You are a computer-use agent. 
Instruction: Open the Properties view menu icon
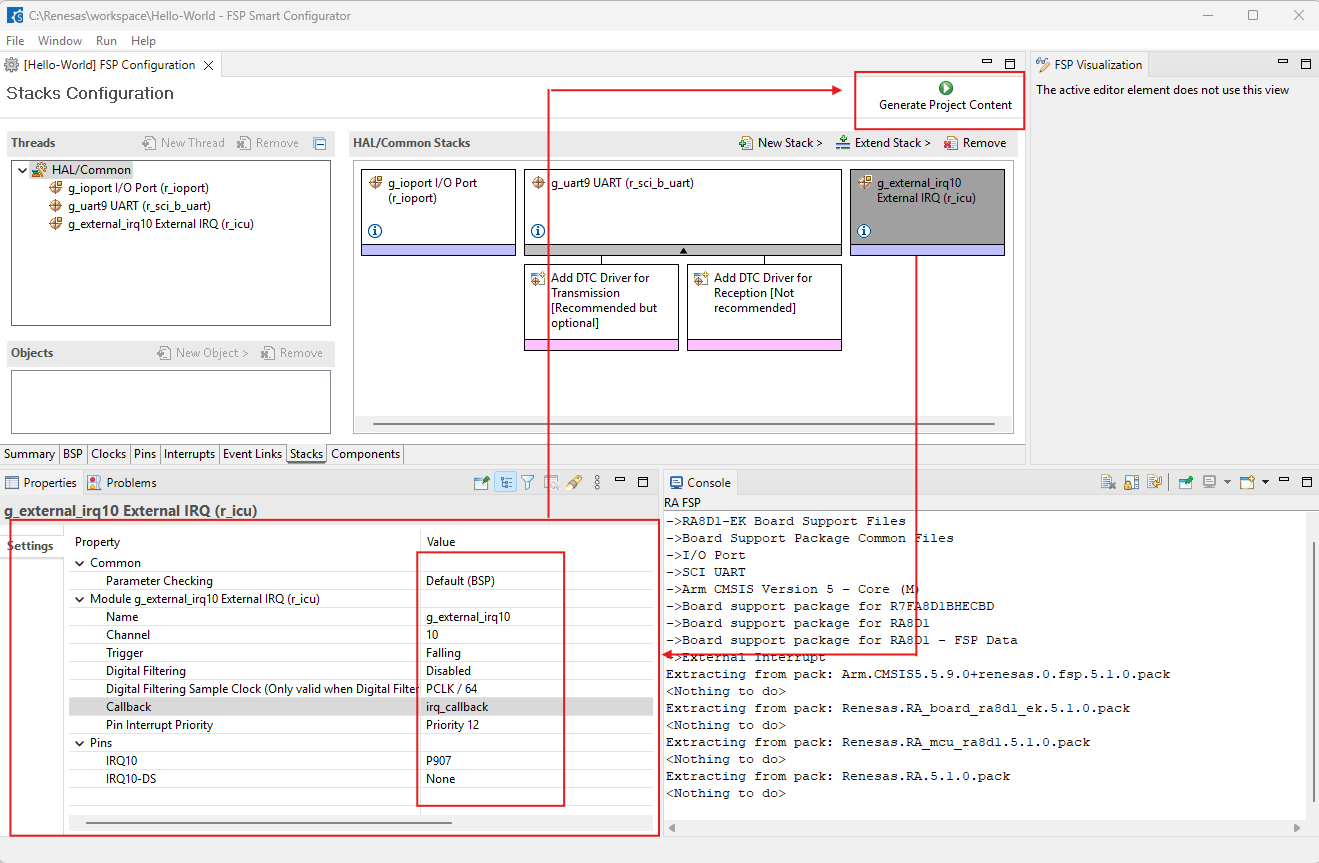pyautogui.click(x=597, y=483)
